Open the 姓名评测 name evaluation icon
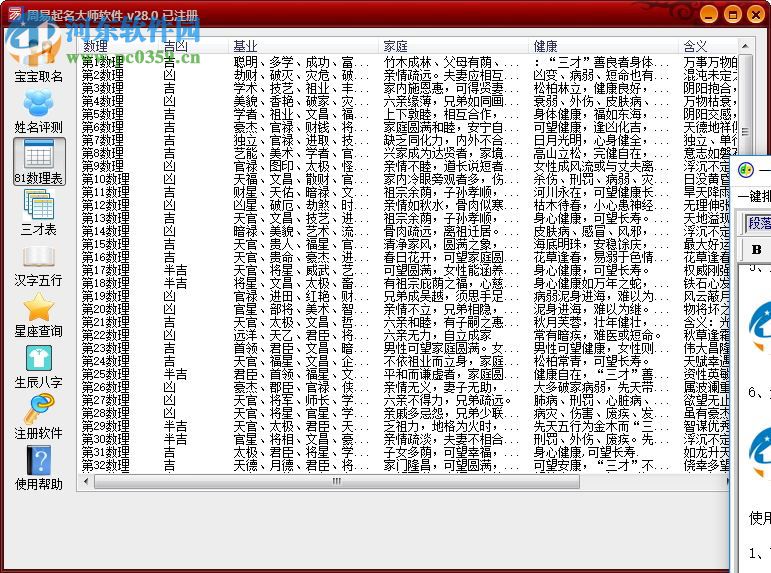The height and width of the screenshot is (573, 771). coord(38,111)
